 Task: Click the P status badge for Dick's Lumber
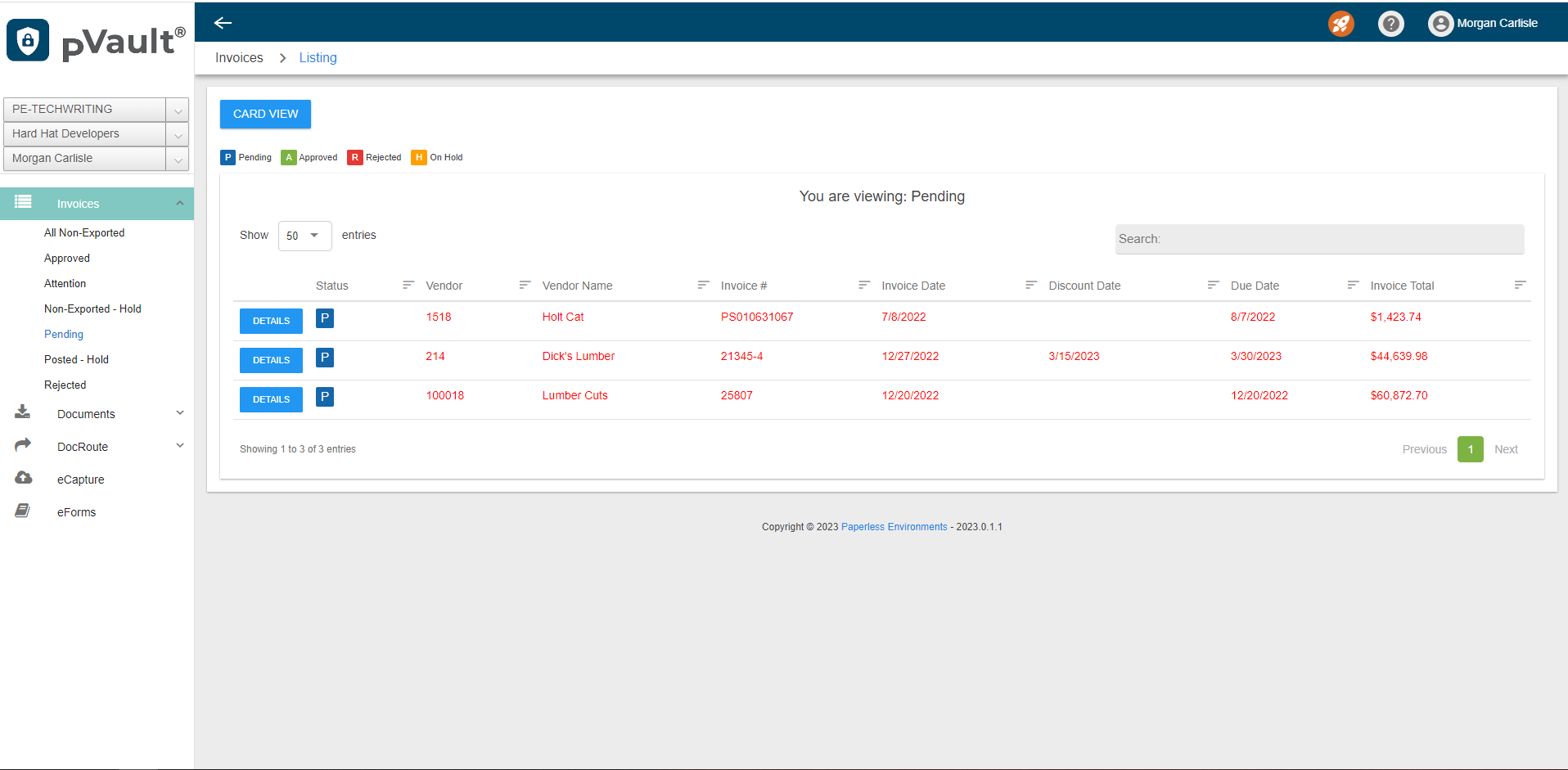pyautogui.click(x=325, y=358)
